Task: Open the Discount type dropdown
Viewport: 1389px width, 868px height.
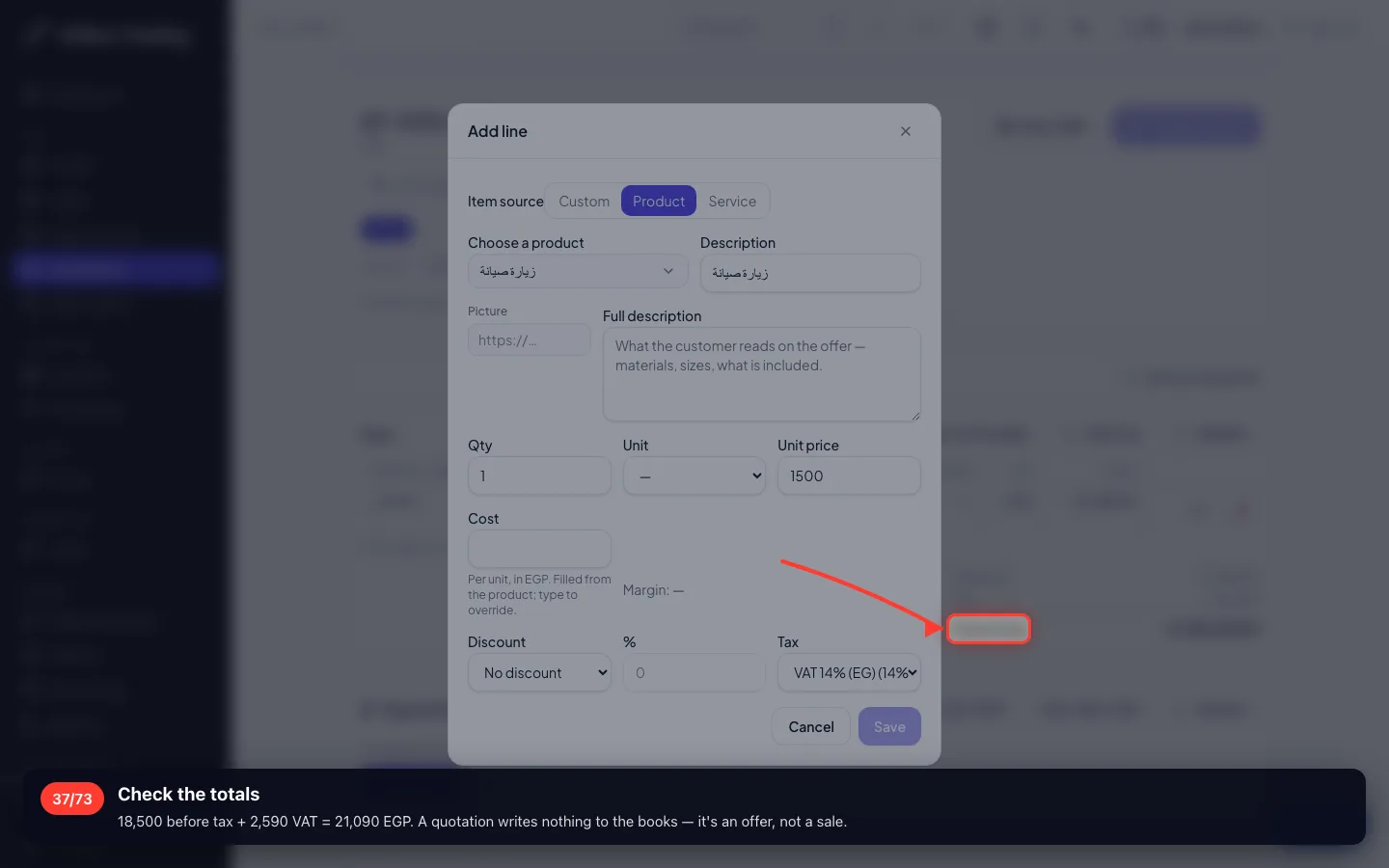Action: (x=539, y=672)
